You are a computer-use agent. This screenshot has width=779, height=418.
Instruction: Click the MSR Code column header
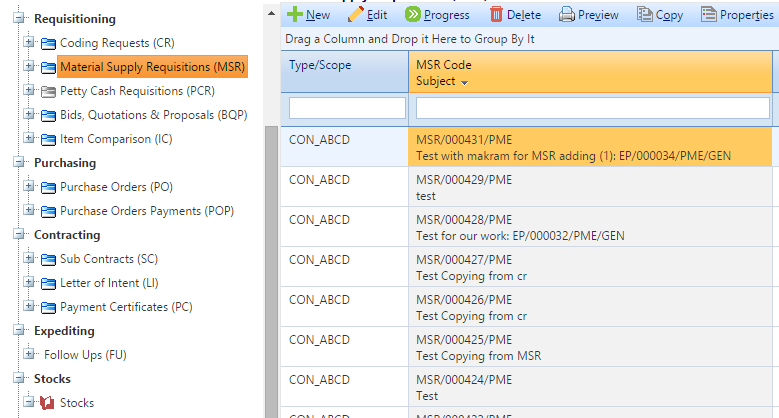pos(590,72)
